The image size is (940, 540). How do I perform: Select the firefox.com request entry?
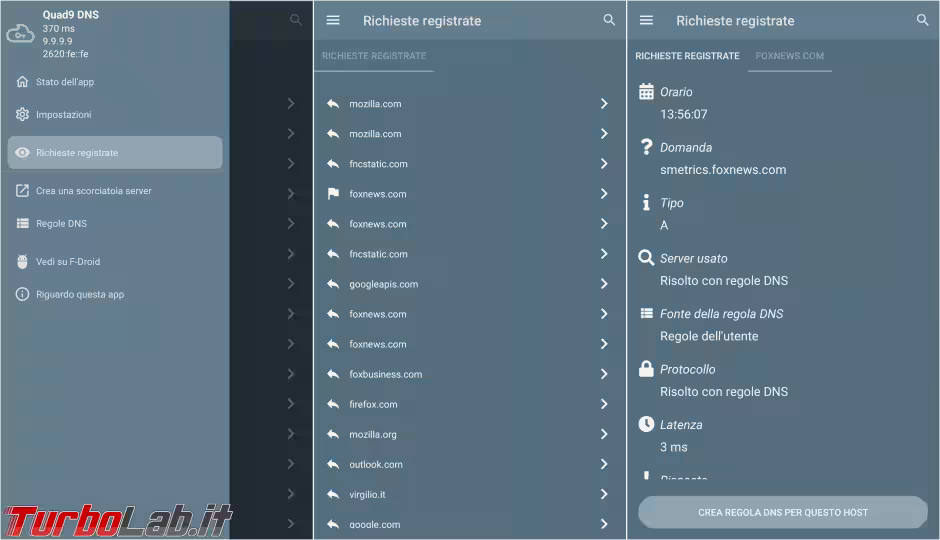point(373,404)
